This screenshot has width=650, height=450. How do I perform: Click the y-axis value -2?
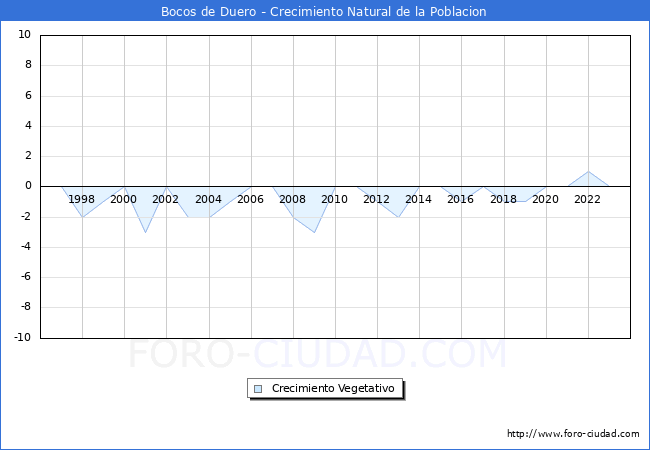(x=26, y=216)
